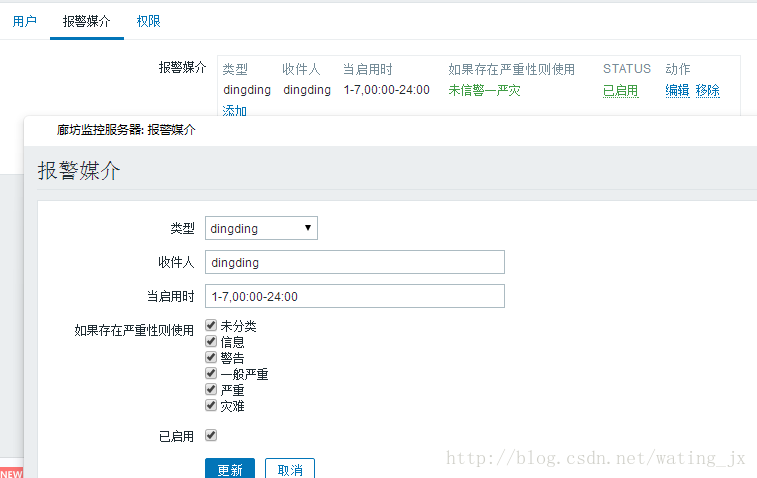Screen dimensions: 757x478
Task: Switch to the 用户 tab
Action: point(25,21)
